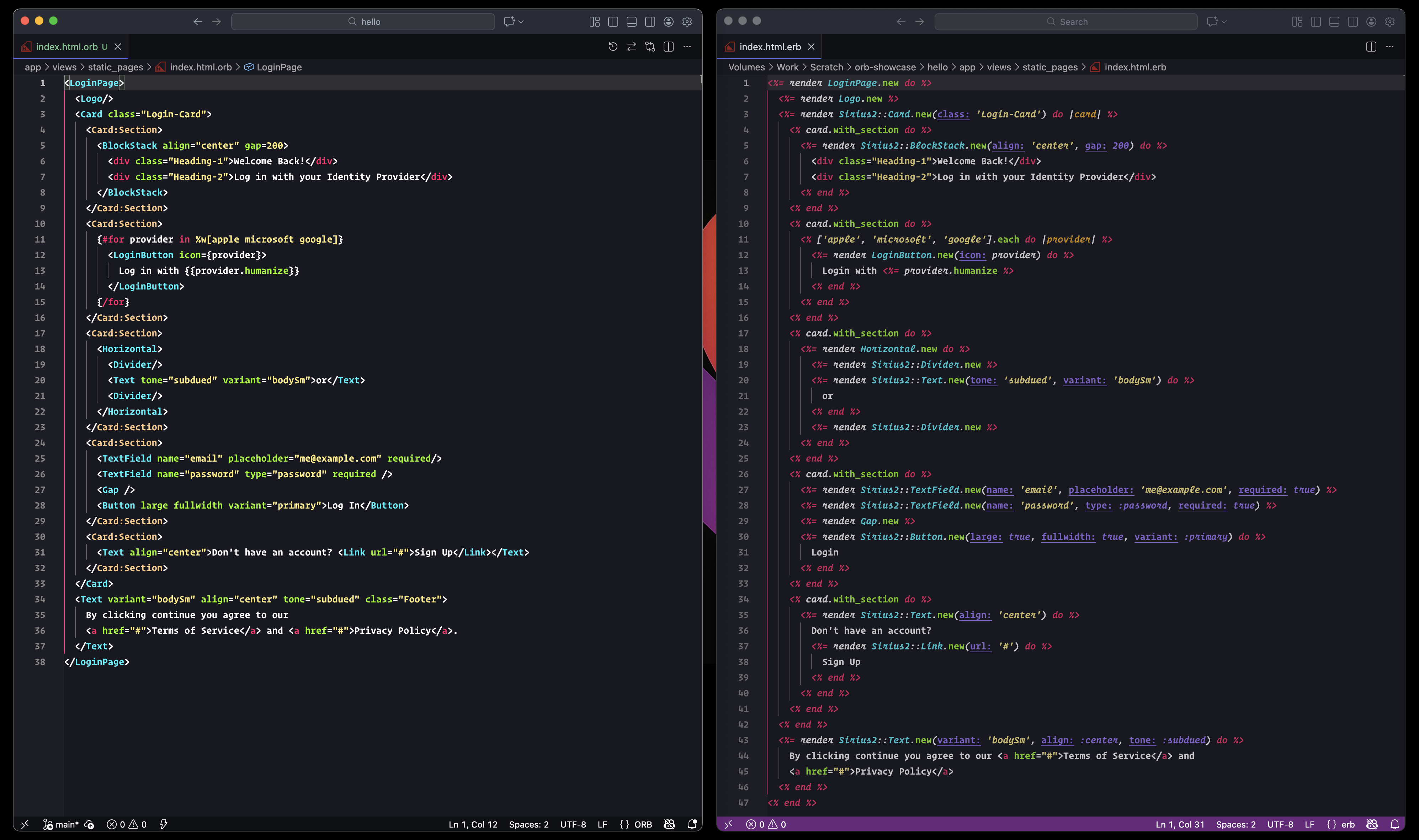Toggle the right dock panel
This screenshot has width=1419, height=840.
pyautogui.click(x=650, y=21)
